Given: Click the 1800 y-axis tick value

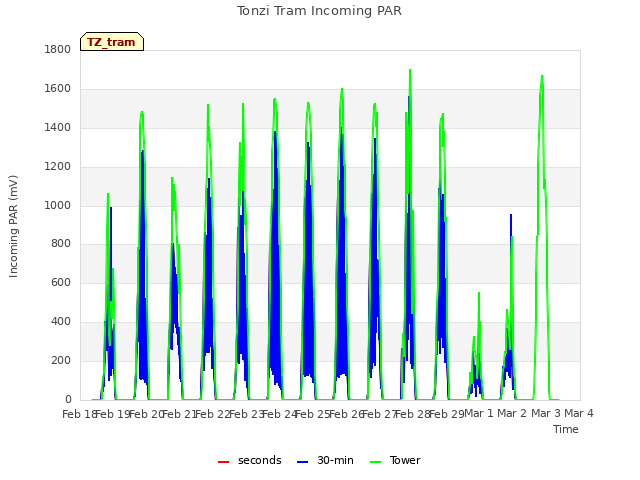Looking at the screenshot, I should tap(58, 49).
